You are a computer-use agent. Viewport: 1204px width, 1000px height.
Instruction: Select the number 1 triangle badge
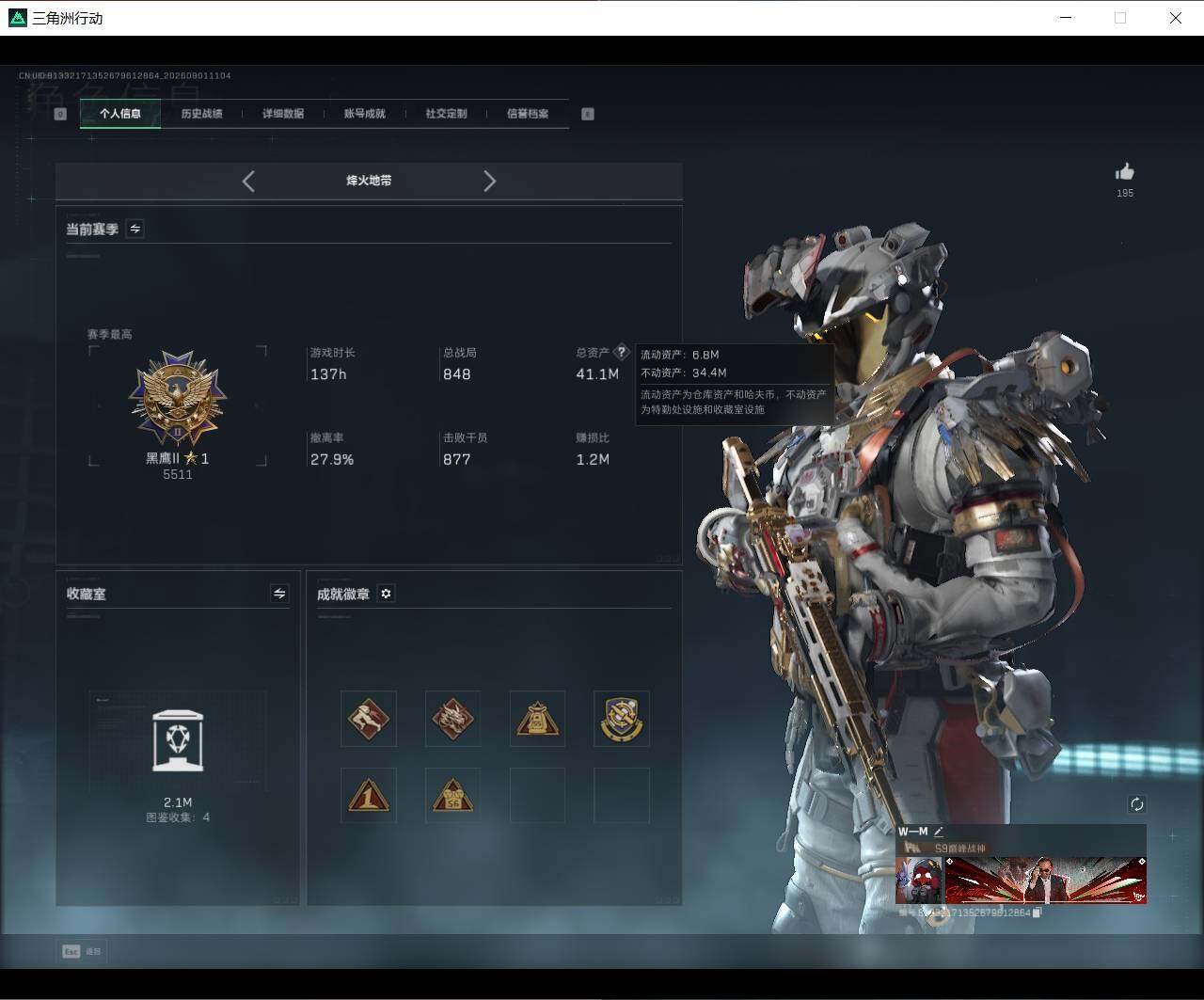coord(369,796)
